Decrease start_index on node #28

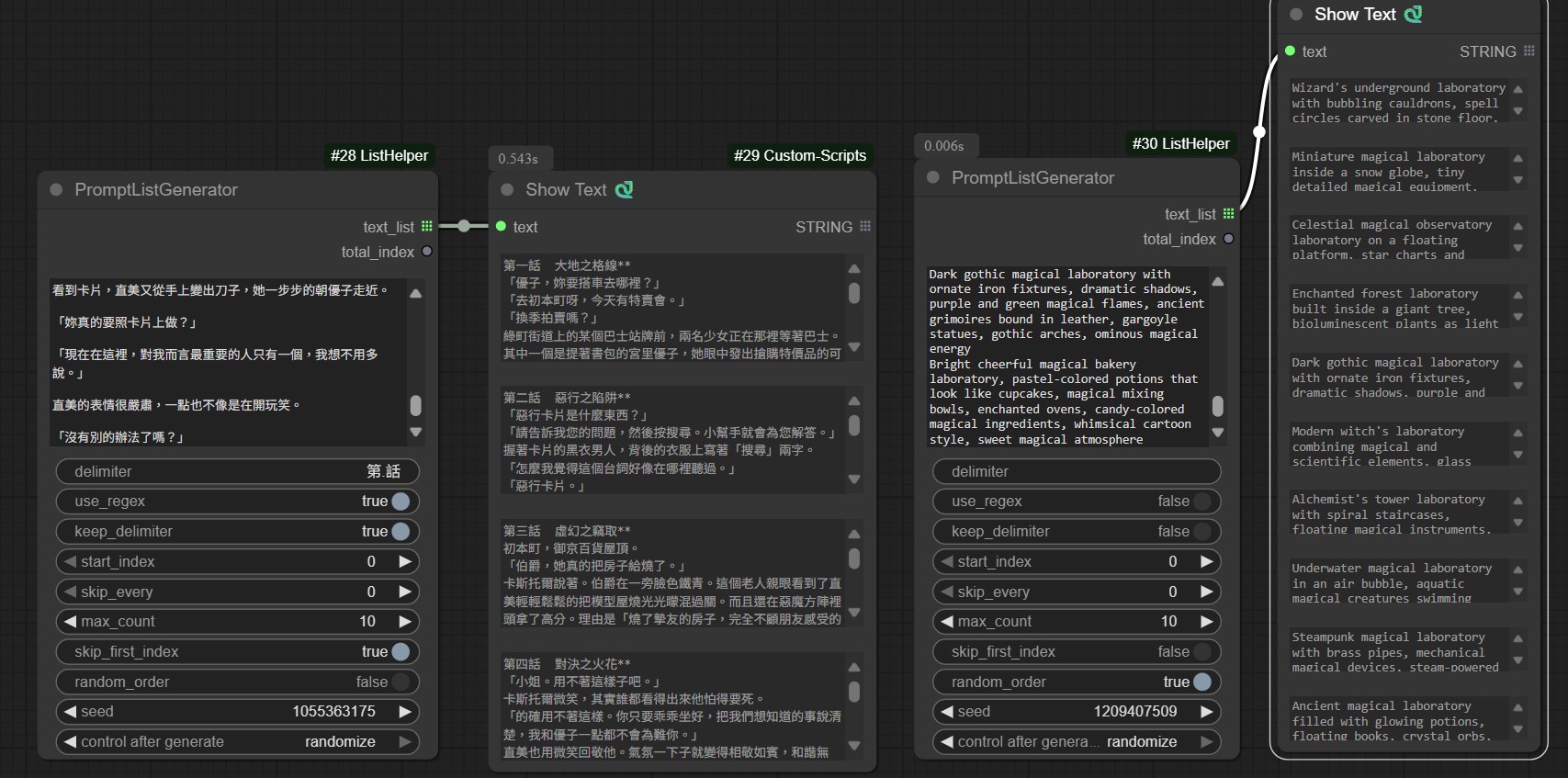[70, 561]
